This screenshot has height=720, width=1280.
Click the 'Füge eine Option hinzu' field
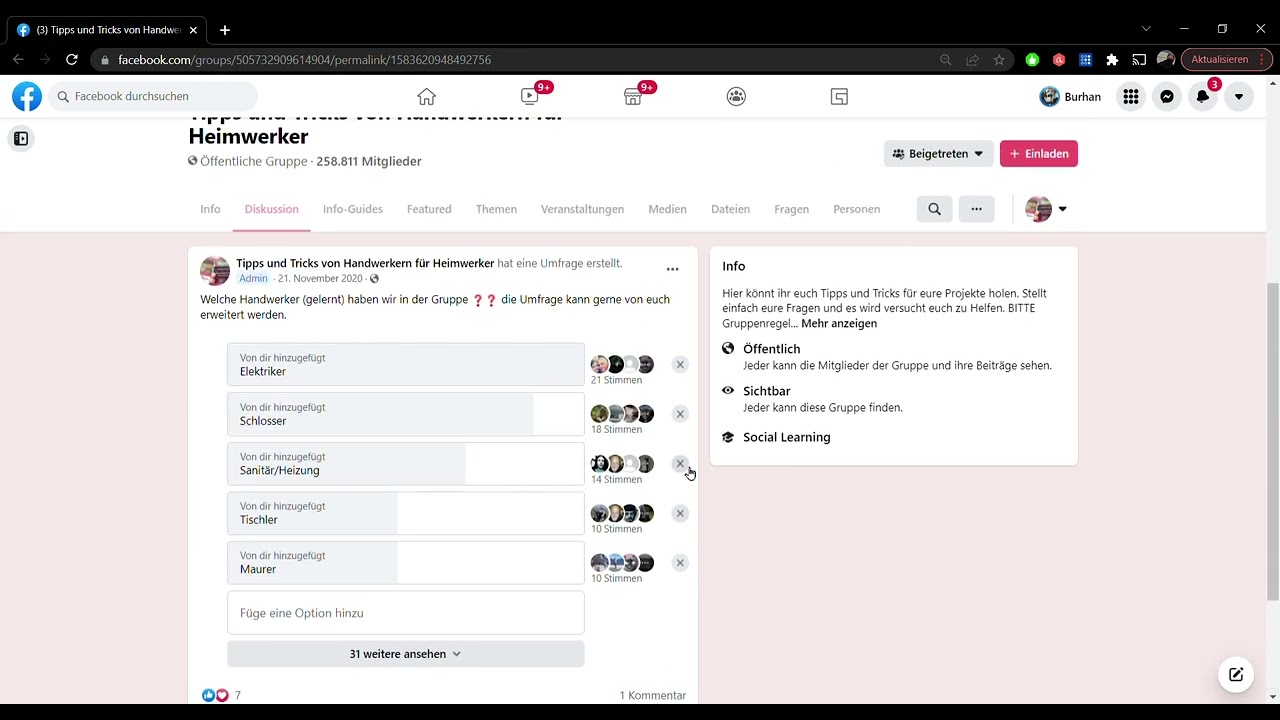pyautogui.click(x=405, y=613)
